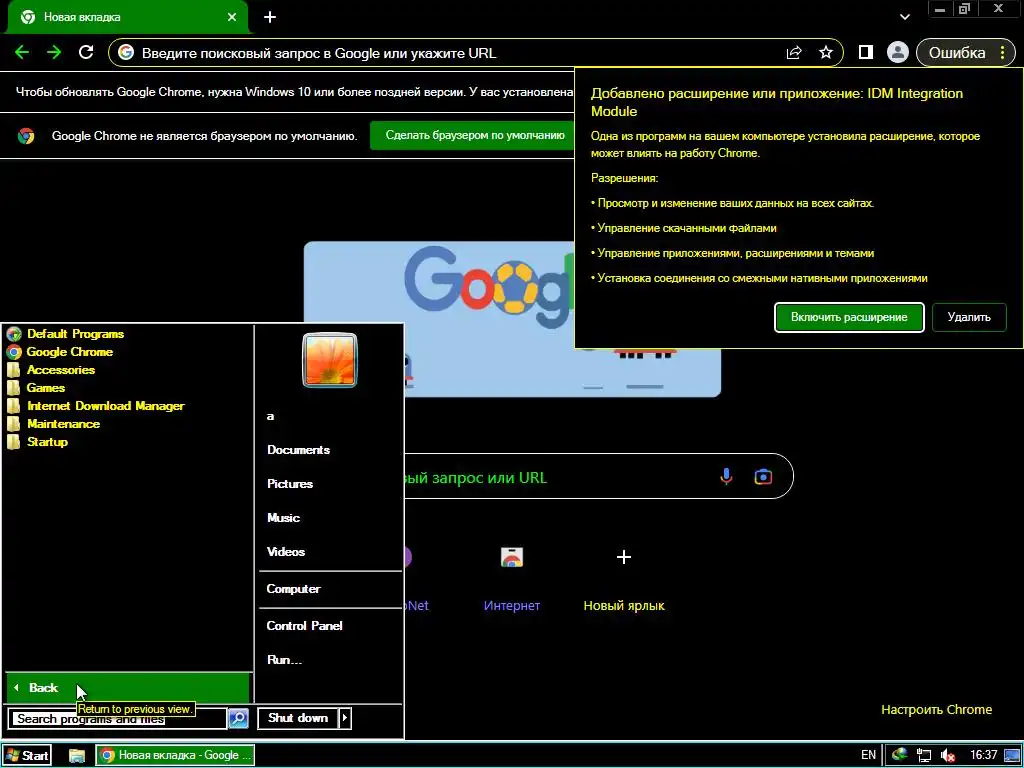Click the share page icon in address bar
The height and width of the screenshot is (768, 1024).
point(793,53)
